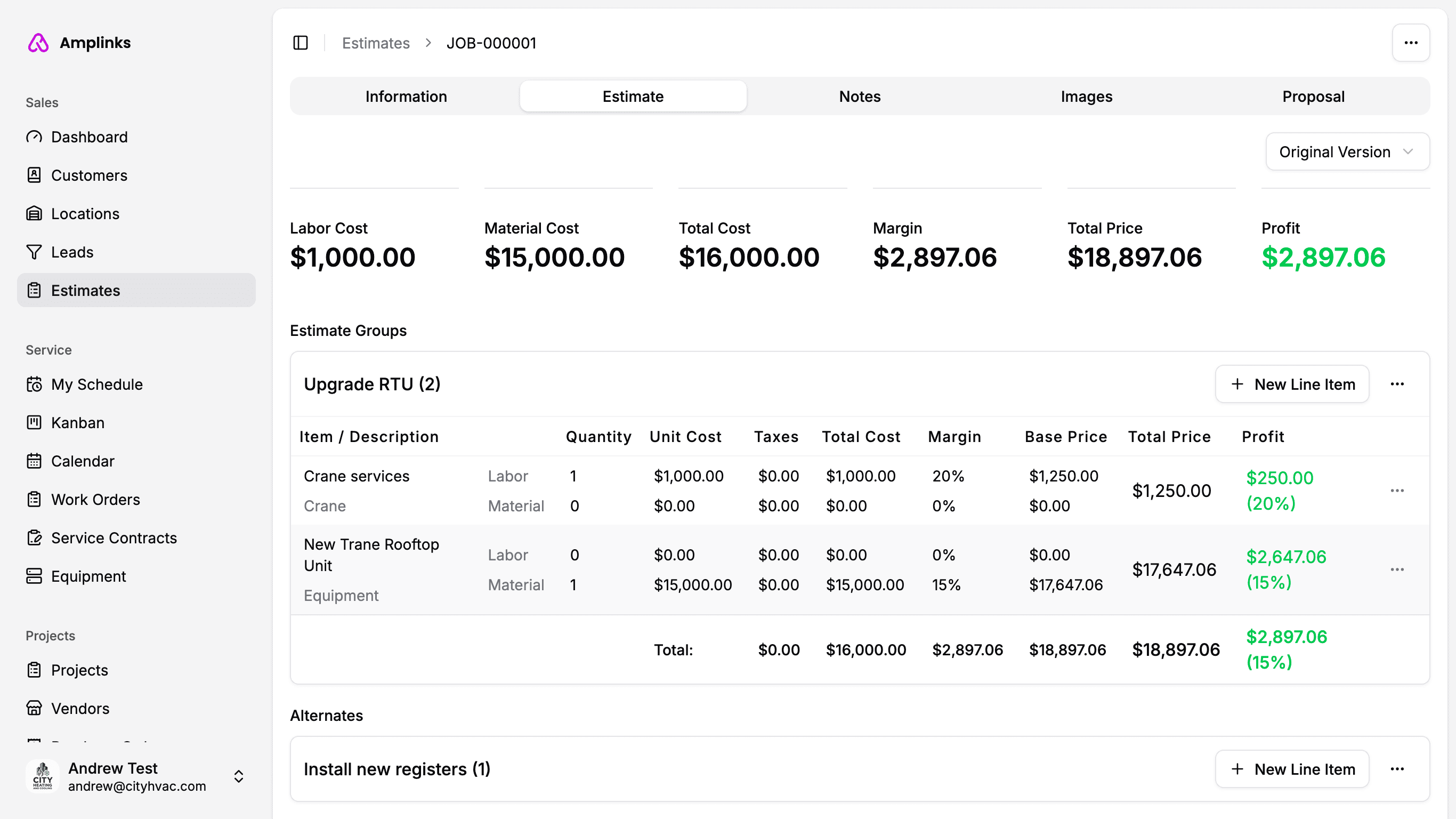Open the Information tab
The height and width of the screenshot is (819, 1456).
406,96
